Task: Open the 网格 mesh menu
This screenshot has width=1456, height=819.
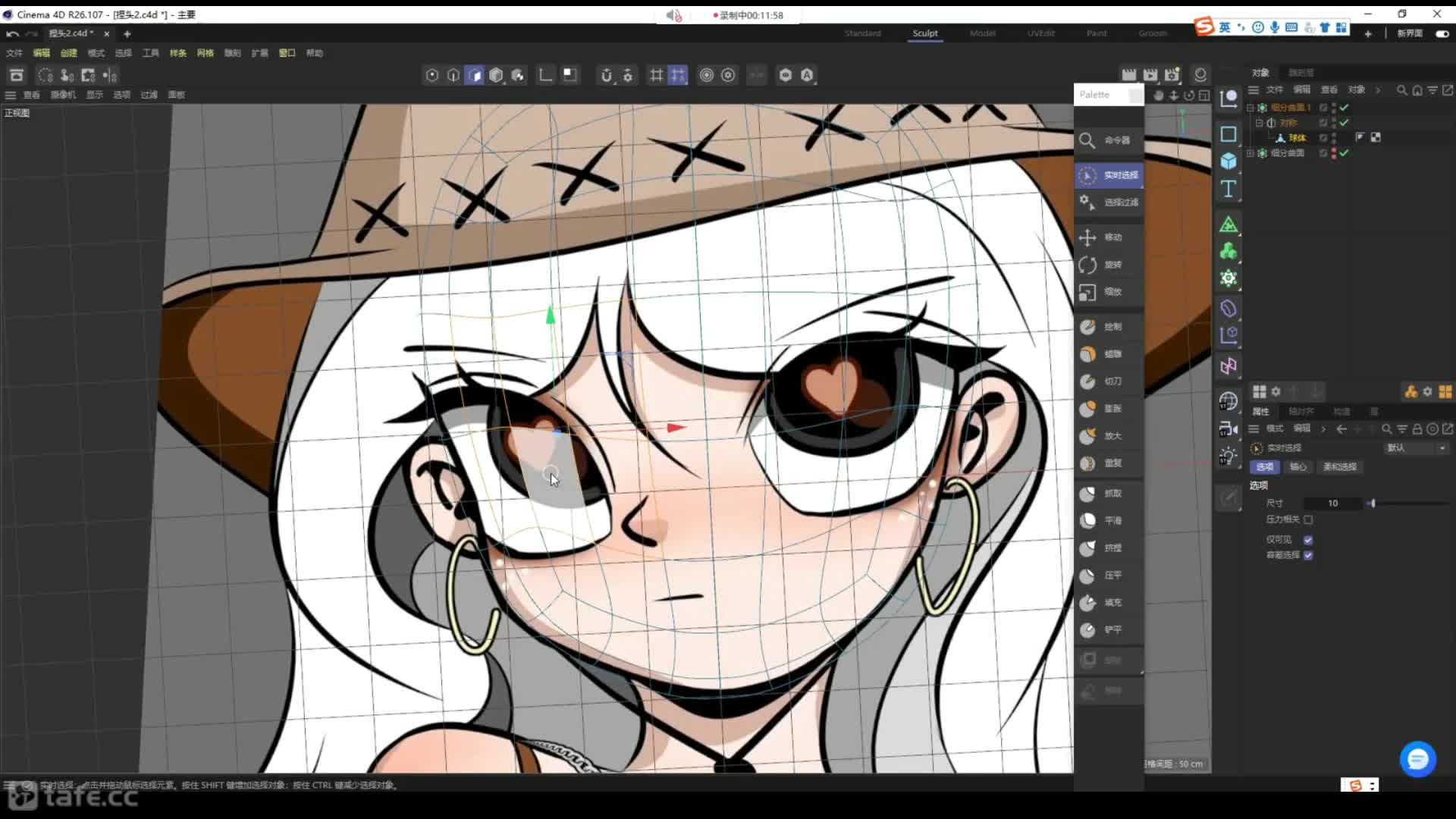Action: click(206, 53)
